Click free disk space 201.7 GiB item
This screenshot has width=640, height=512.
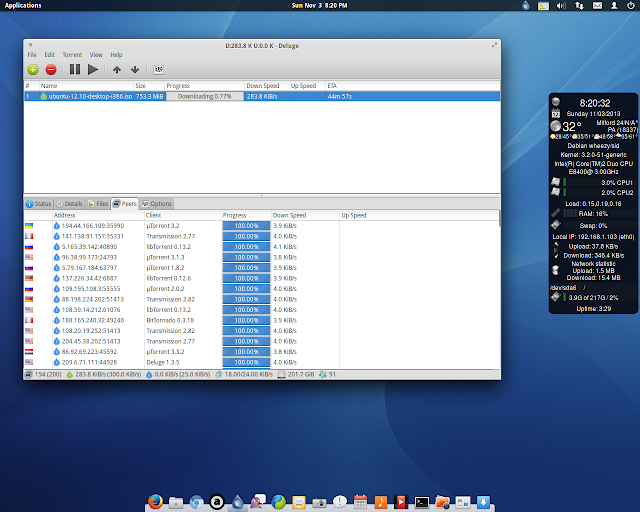click(x=296, y=374)
